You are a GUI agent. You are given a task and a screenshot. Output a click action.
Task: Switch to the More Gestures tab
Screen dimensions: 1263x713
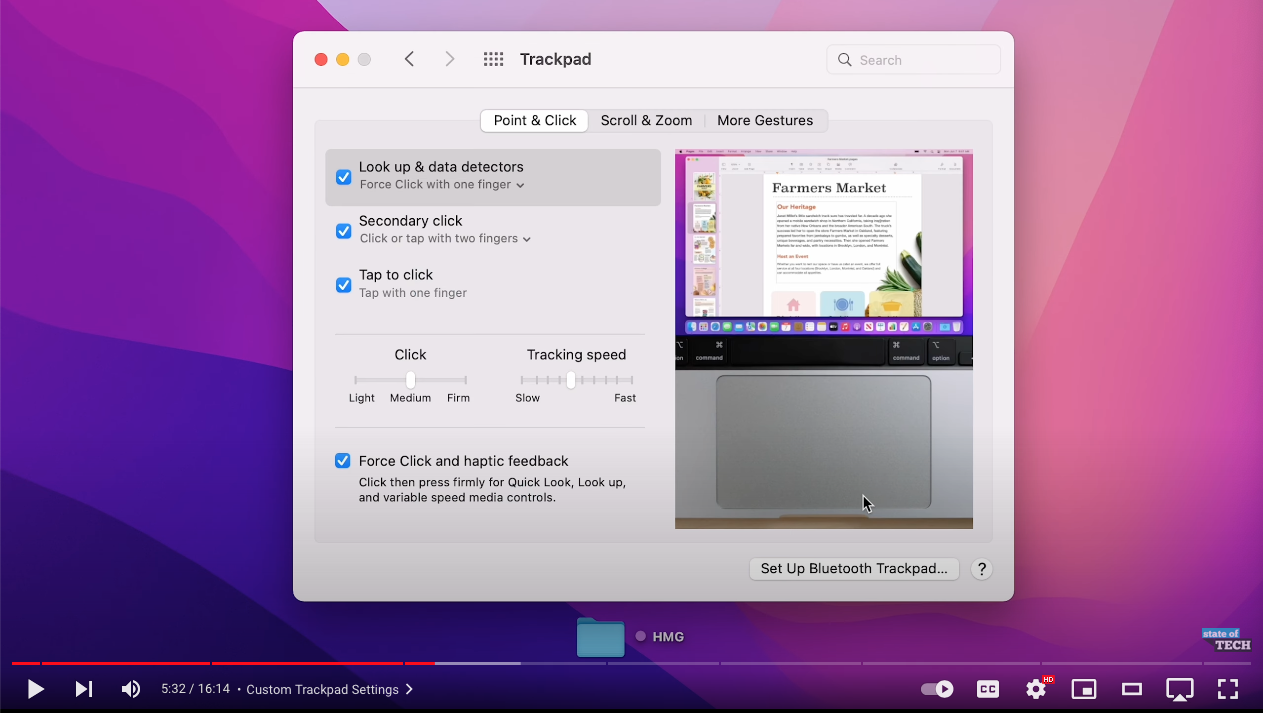click(x=765, y=120)
